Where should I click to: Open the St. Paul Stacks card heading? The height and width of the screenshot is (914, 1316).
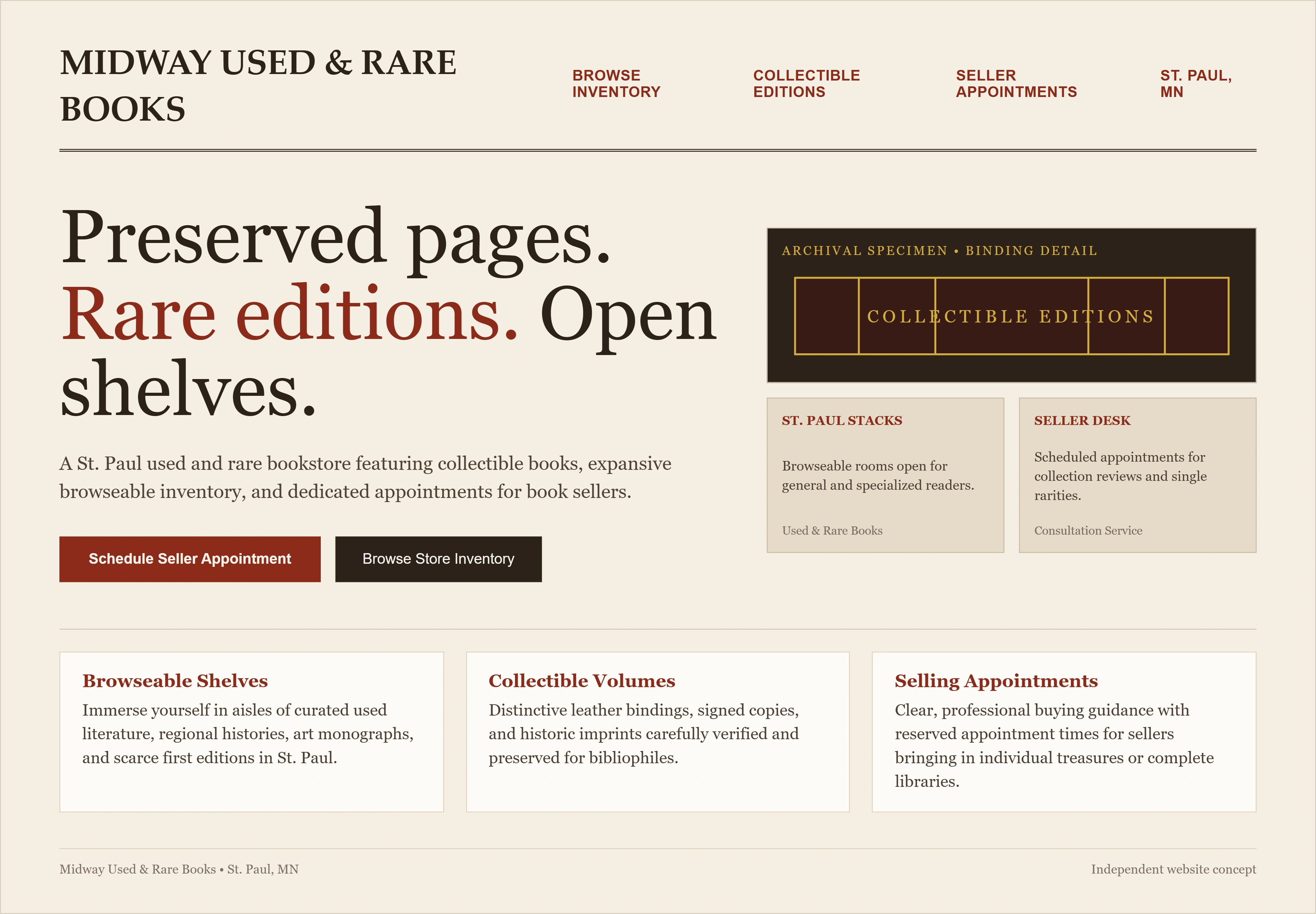click(x=842, y=421)
